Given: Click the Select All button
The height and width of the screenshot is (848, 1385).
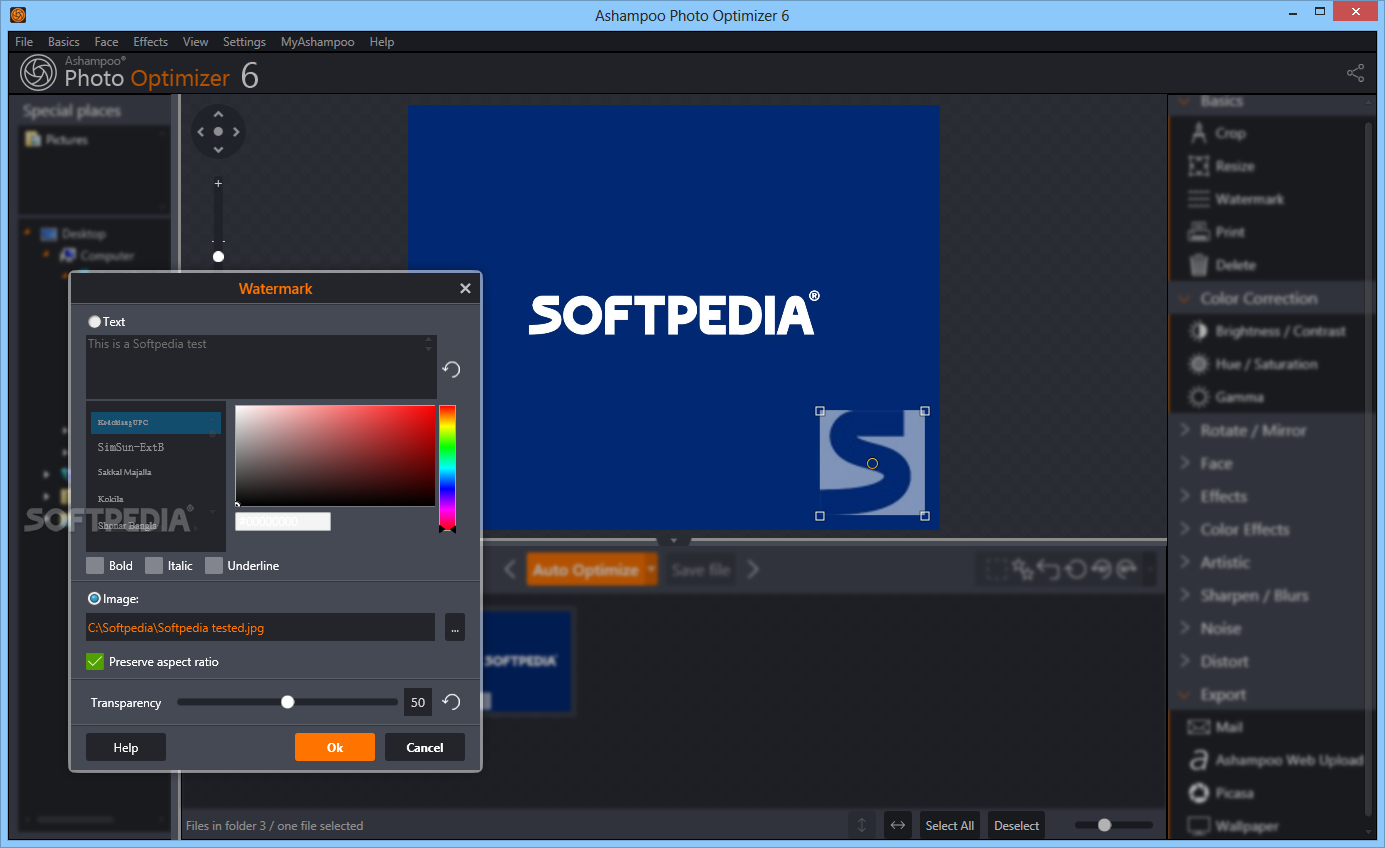Looking at the screenshot, I should (949, 825).
